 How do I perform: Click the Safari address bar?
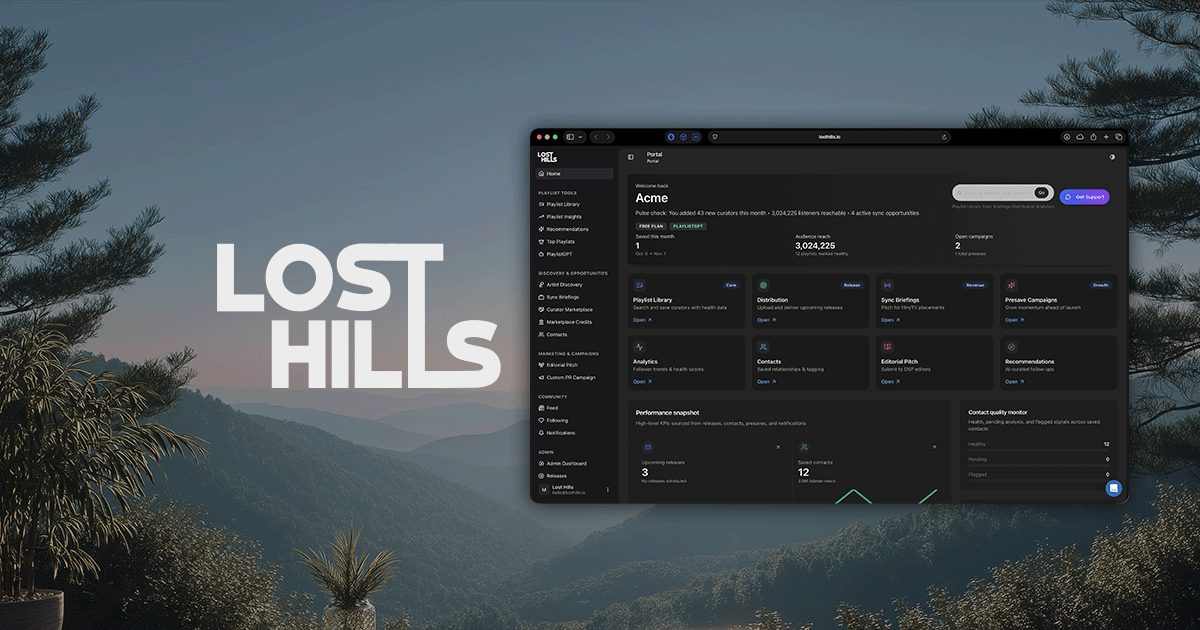(x=830, y=137)
